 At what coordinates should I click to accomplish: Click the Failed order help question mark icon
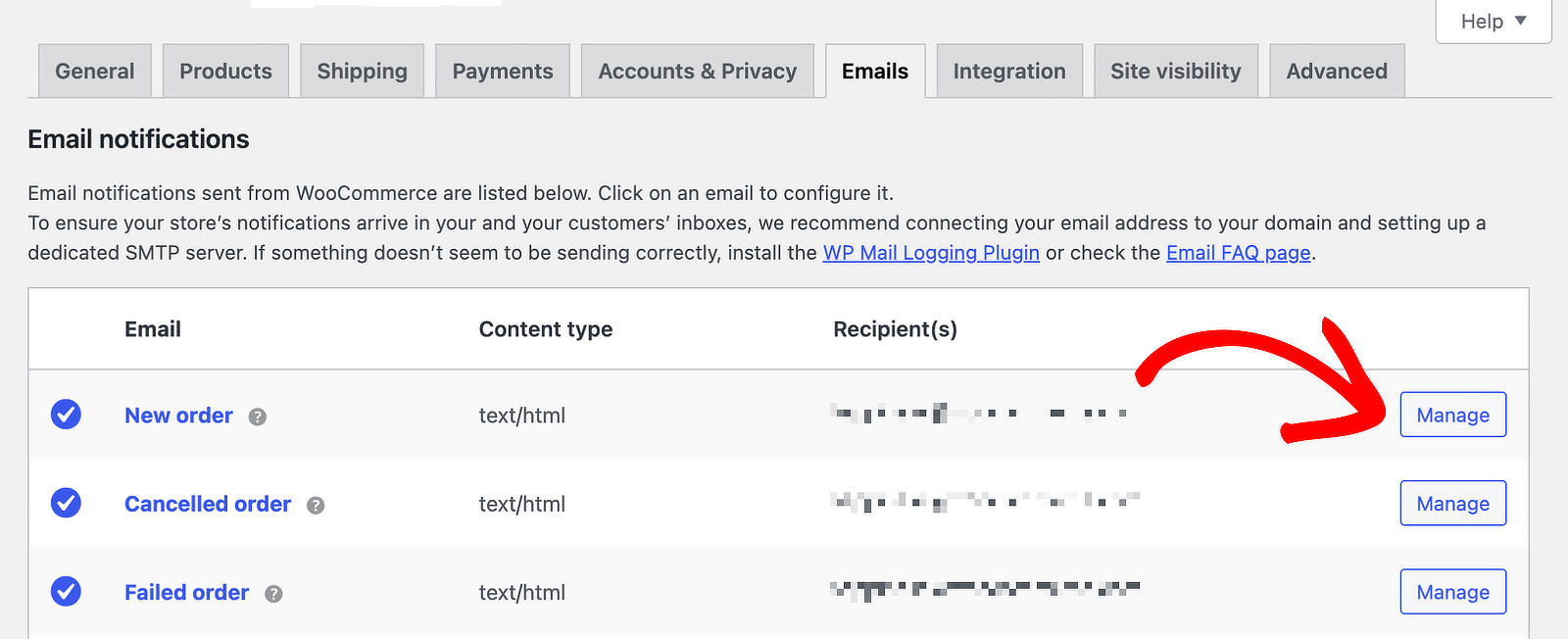(273, 594)
